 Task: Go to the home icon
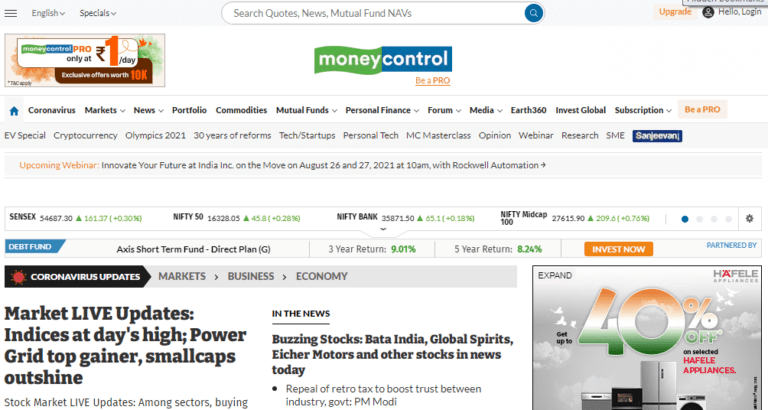[x=14, y=111]
